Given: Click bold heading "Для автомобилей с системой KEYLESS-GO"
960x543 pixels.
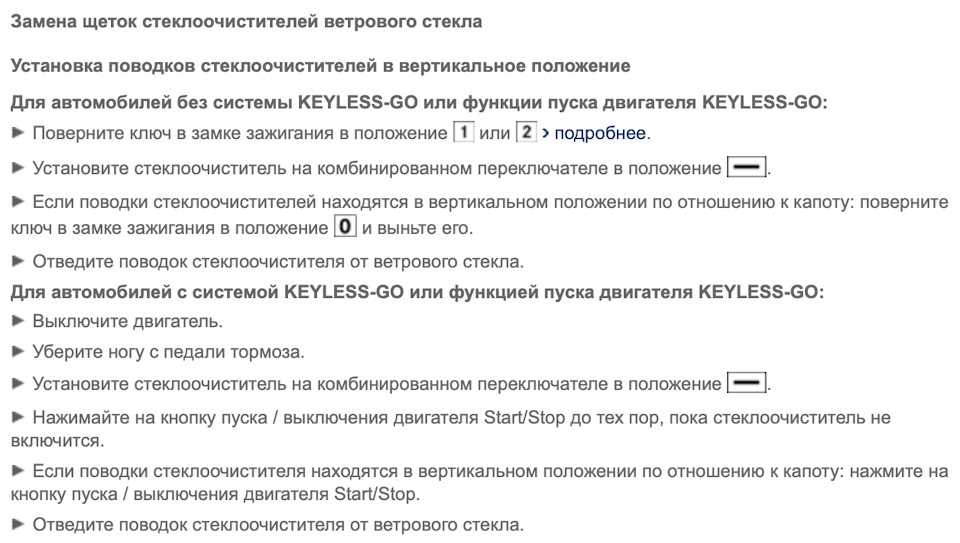Looking at the screenshot, I should pos(416,293).
